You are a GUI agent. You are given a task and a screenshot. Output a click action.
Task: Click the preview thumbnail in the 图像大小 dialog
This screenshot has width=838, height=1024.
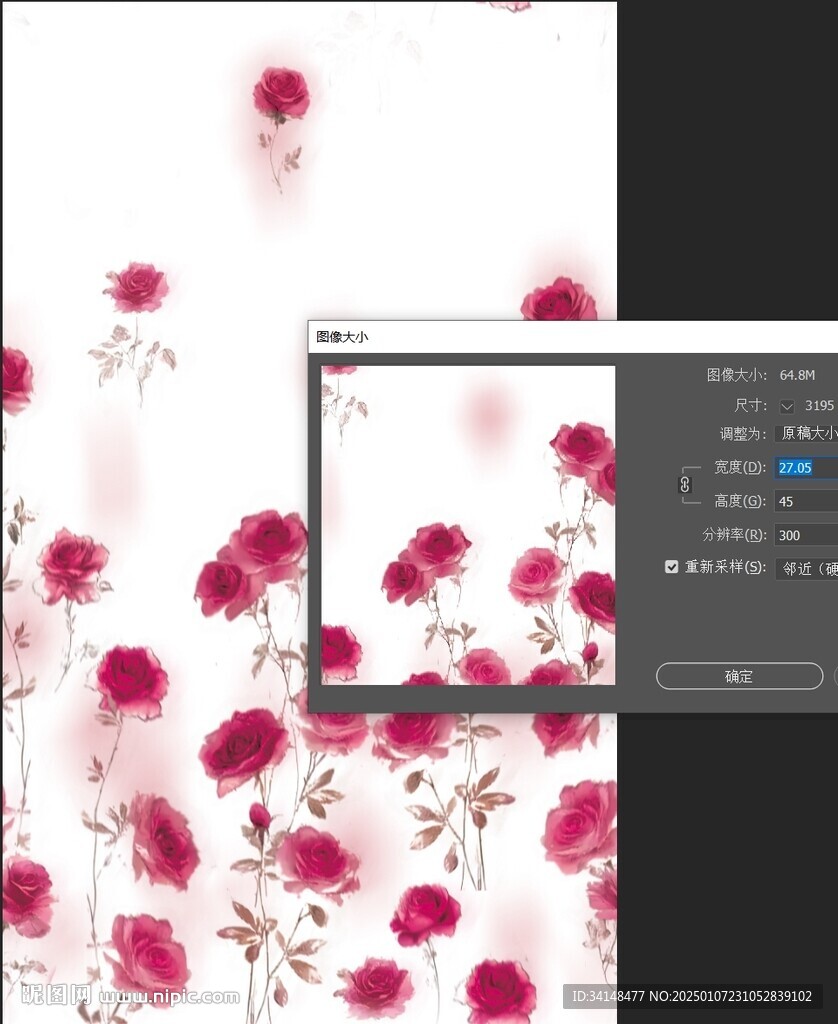(468, 525)
